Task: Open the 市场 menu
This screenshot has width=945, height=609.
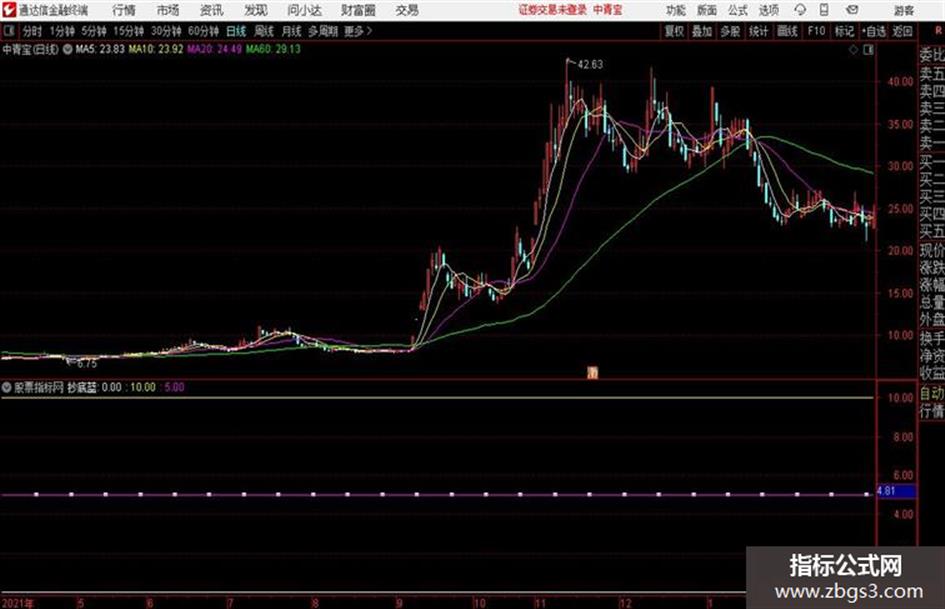Action: coord(168,10)
